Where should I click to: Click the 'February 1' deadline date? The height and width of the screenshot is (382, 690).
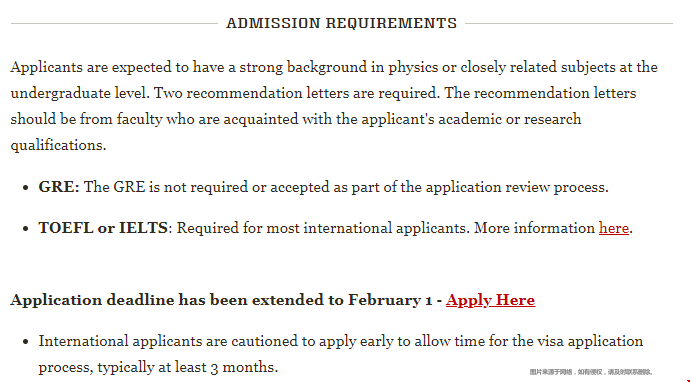(390, 300)
